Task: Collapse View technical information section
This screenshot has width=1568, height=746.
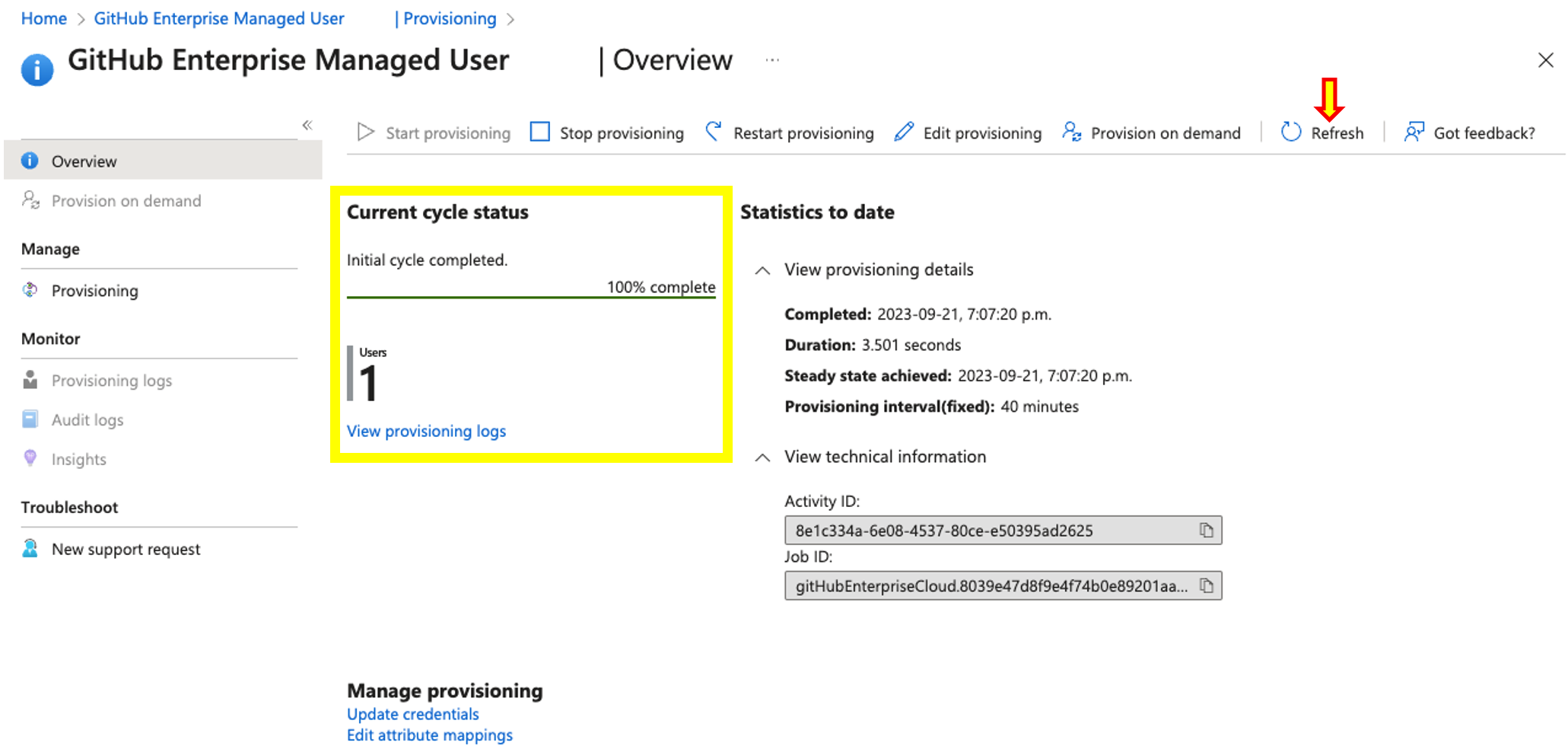Action: click(762, 457)
